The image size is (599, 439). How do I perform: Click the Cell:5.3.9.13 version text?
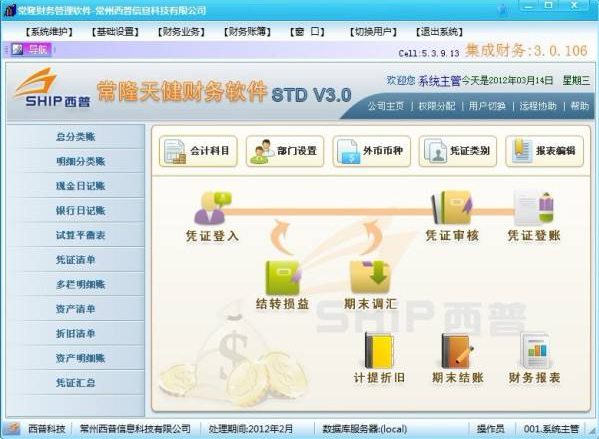pos(429,53)
